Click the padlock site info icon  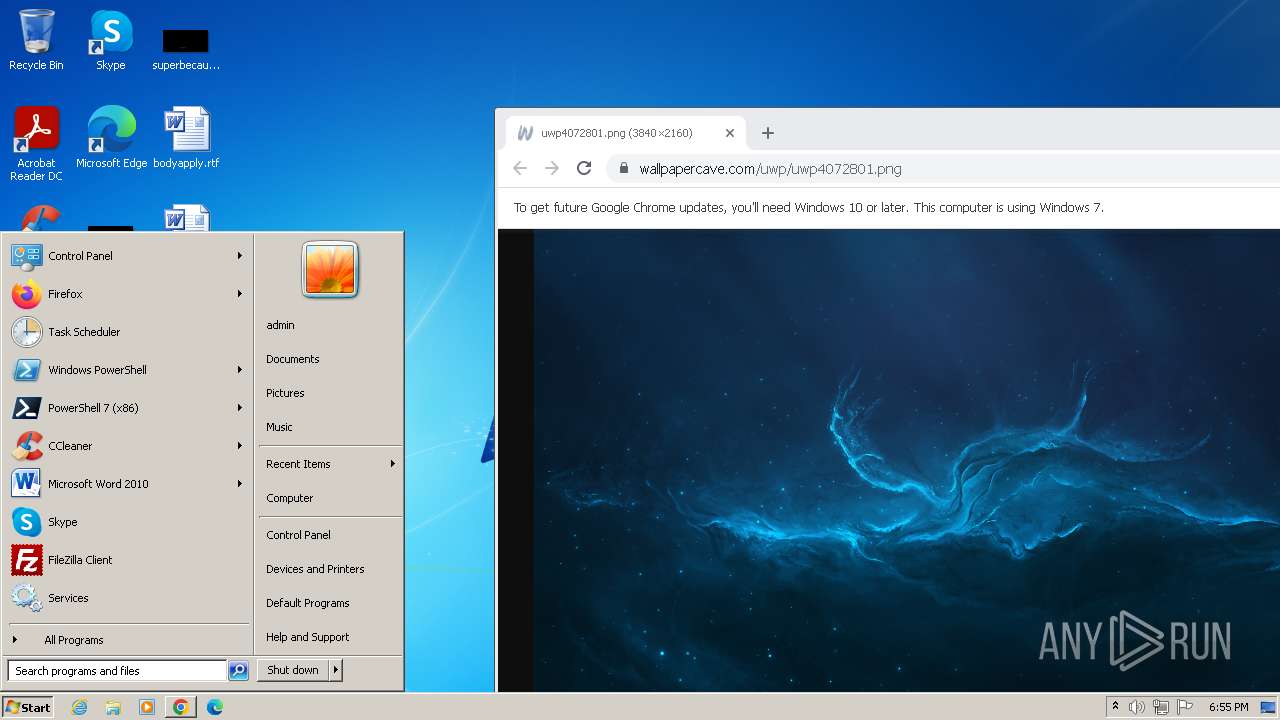click(624, 168)
